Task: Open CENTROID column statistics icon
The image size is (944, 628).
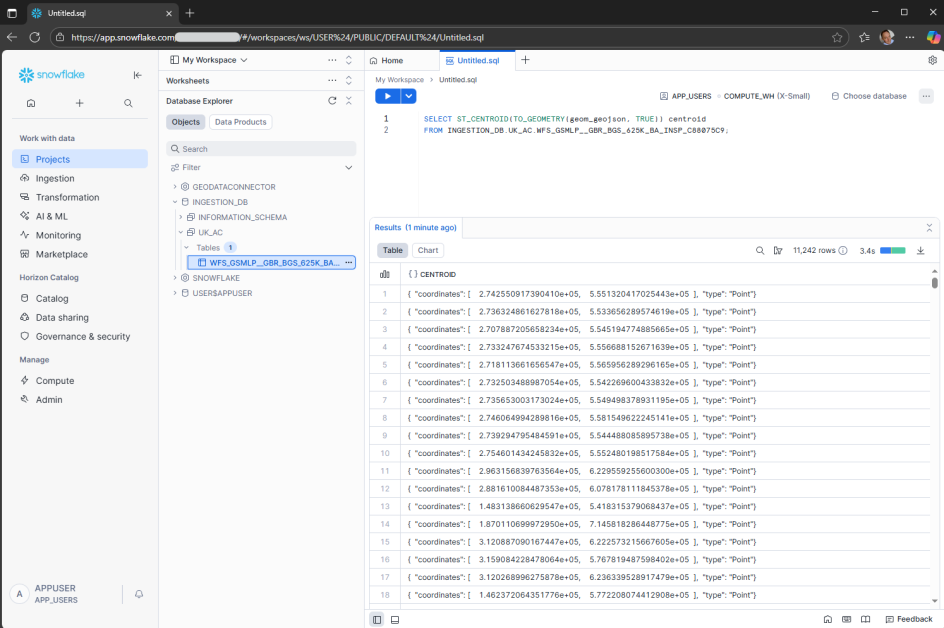Action: pos(385,275)
